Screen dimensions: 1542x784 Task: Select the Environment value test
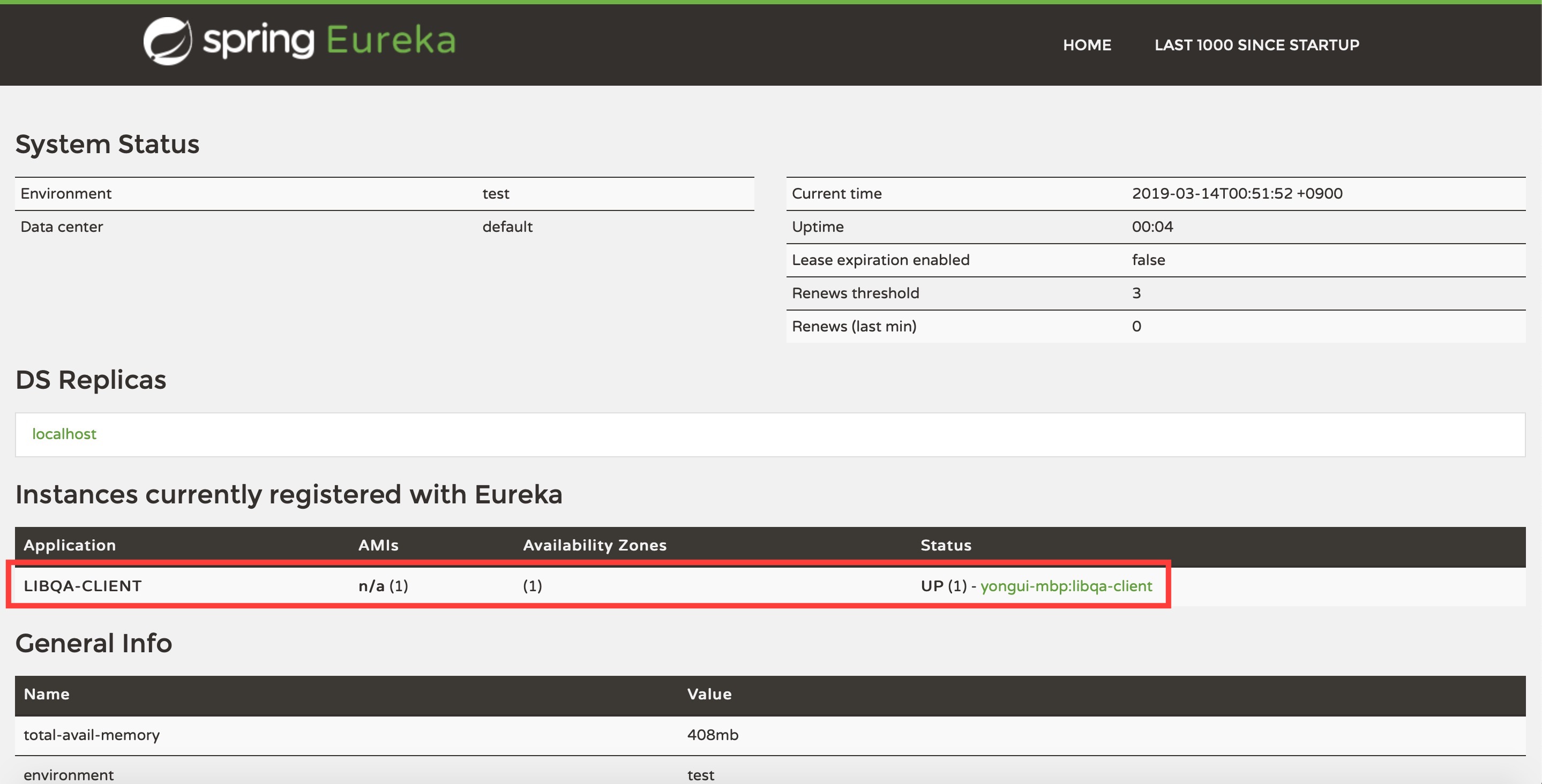496,193
